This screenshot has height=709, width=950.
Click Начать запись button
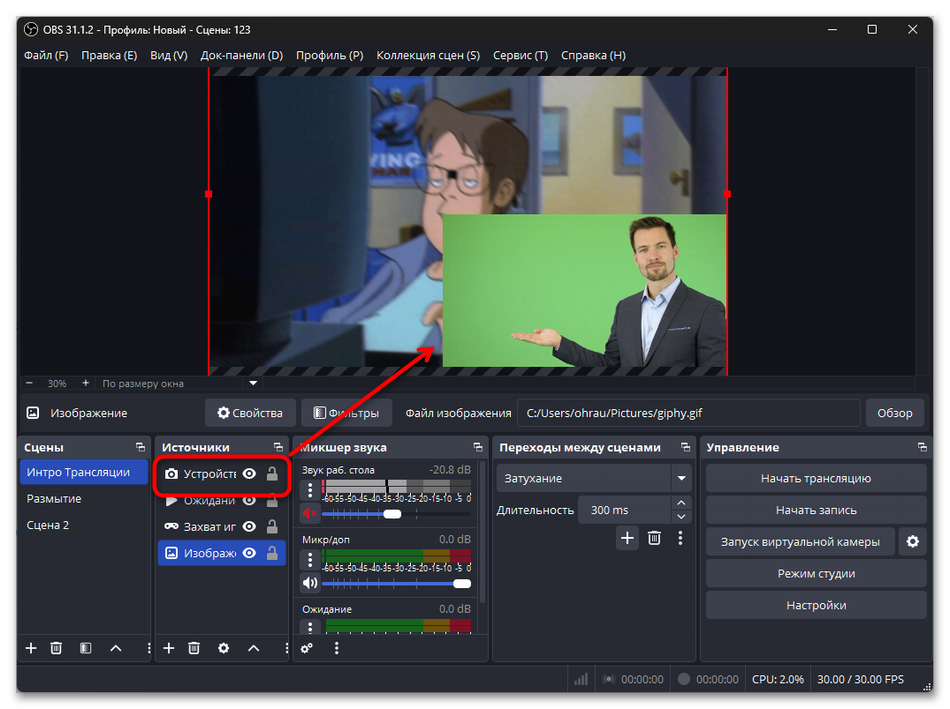(x=815, y=510)
